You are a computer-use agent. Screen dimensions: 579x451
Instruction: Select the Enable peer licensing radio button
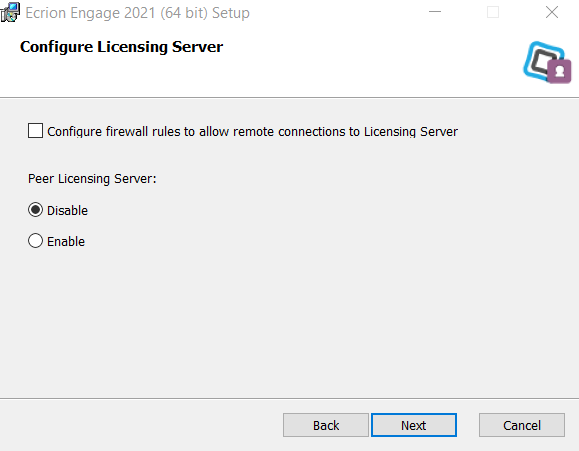[x=35, y=241]
